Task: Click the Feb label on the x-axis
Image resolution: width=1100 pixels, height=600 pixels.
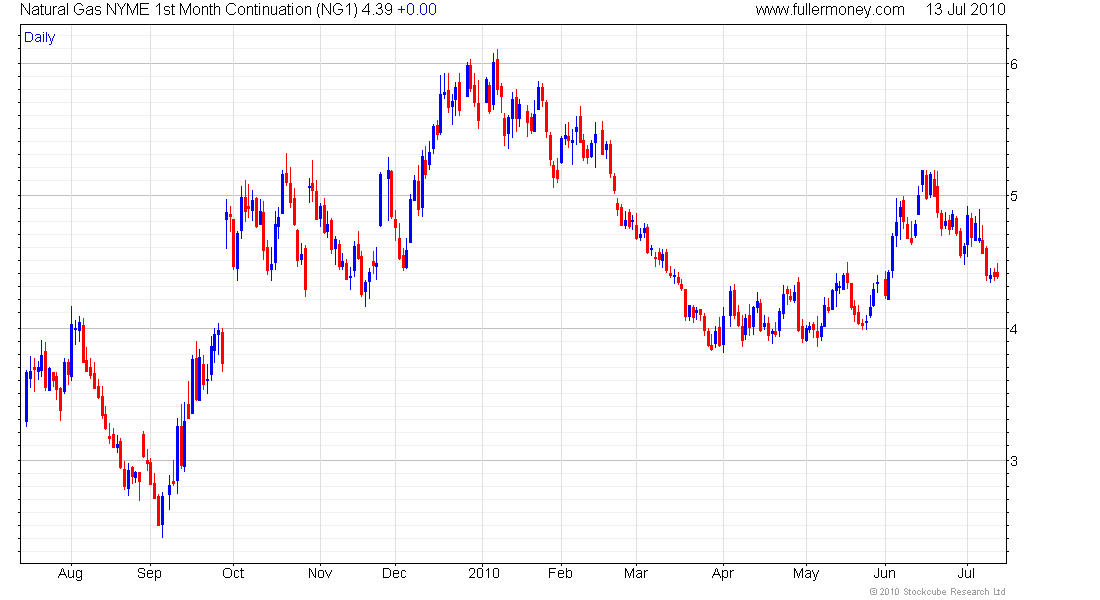Action: [x=560, y=573]
